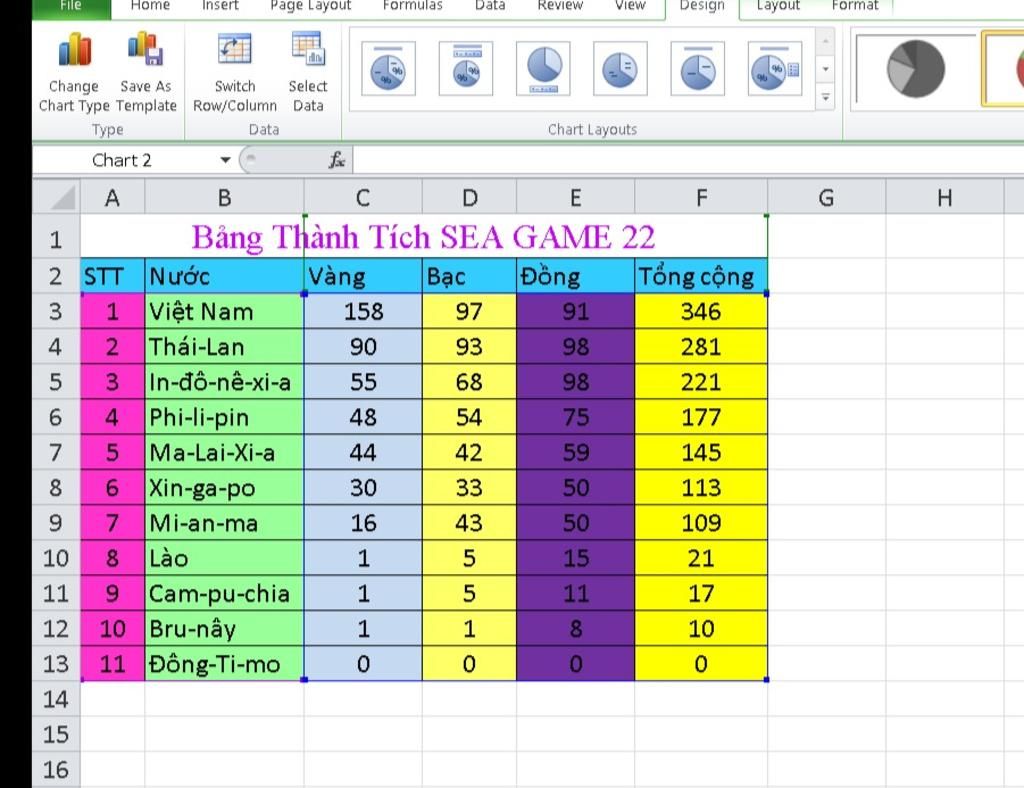
Task: Select column H header
Action: 944,197
